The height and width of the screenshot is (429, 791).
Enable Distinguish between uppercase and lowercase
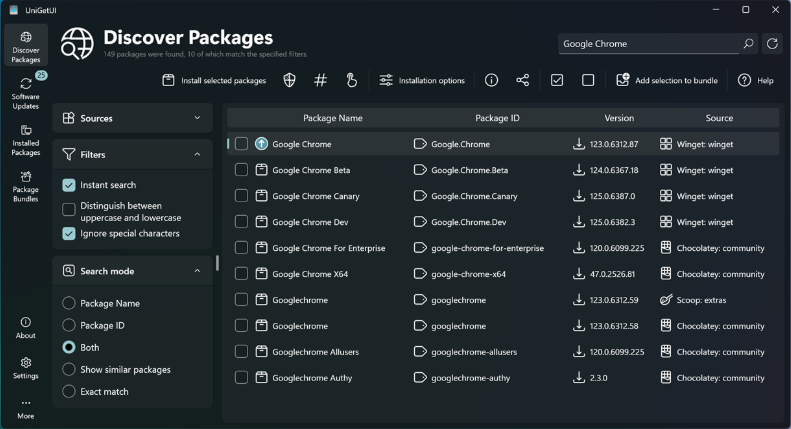tap(69, 209)
